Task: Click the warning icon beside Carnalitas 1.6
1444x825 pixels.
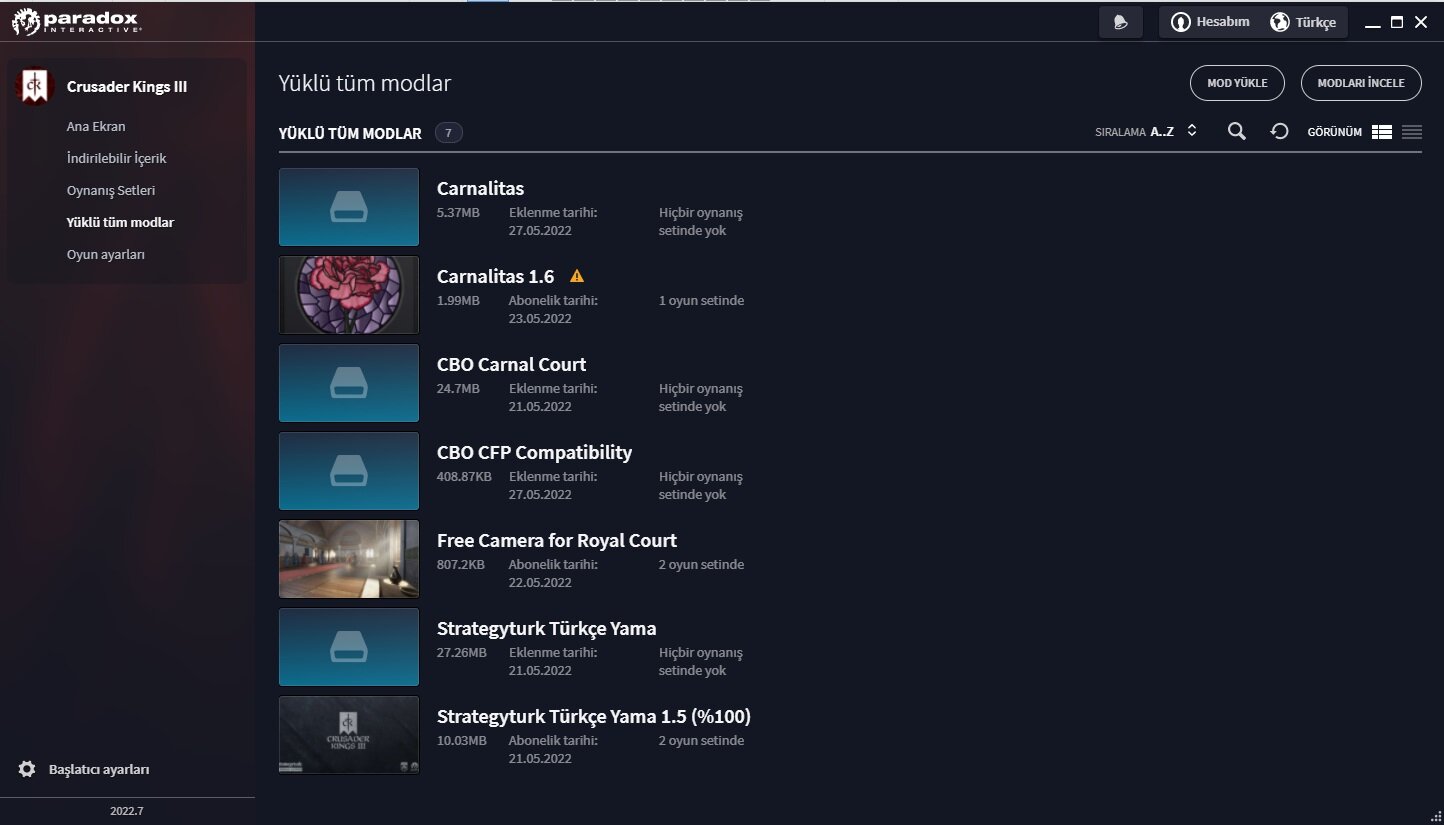Action: (x=577, y=276)
